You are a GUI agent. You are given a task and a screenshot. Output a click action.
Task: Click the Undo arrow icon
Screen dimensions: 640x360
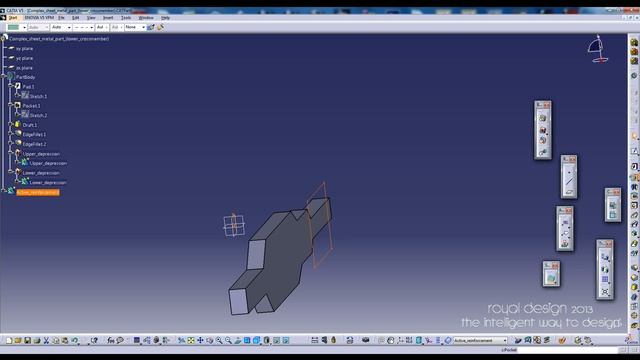74,340
